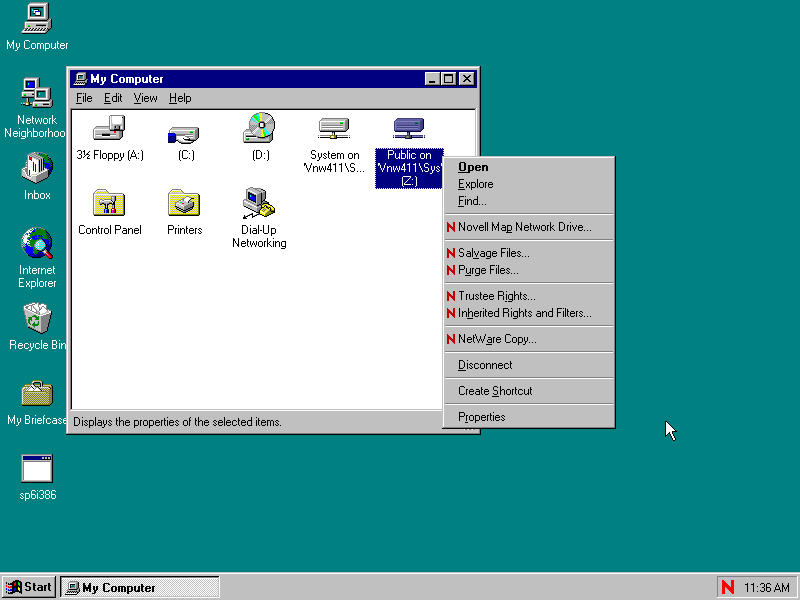Click the 11:36 AM taskbar clock
Viewport: 800px width, 600px height.
tap(767, 588)
